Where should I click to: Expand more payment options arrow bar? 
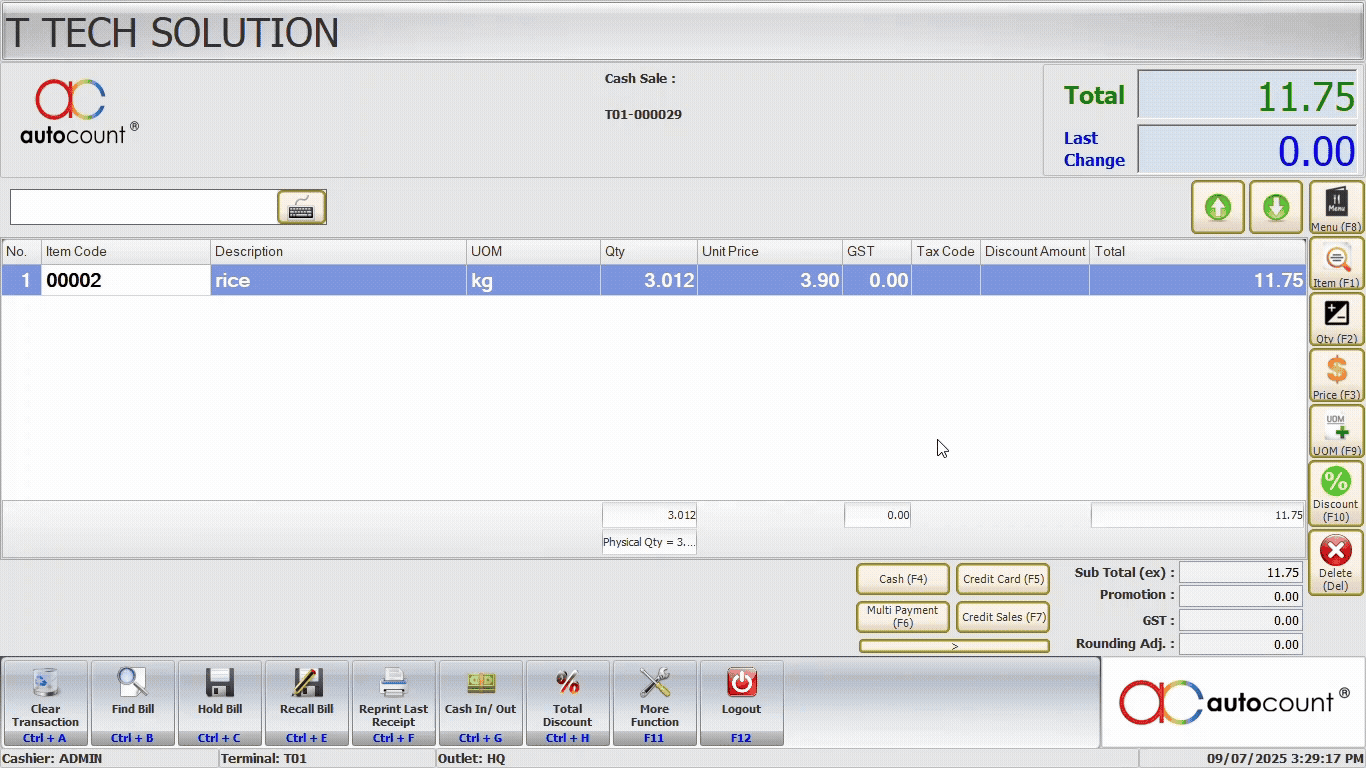coord(954,647)
